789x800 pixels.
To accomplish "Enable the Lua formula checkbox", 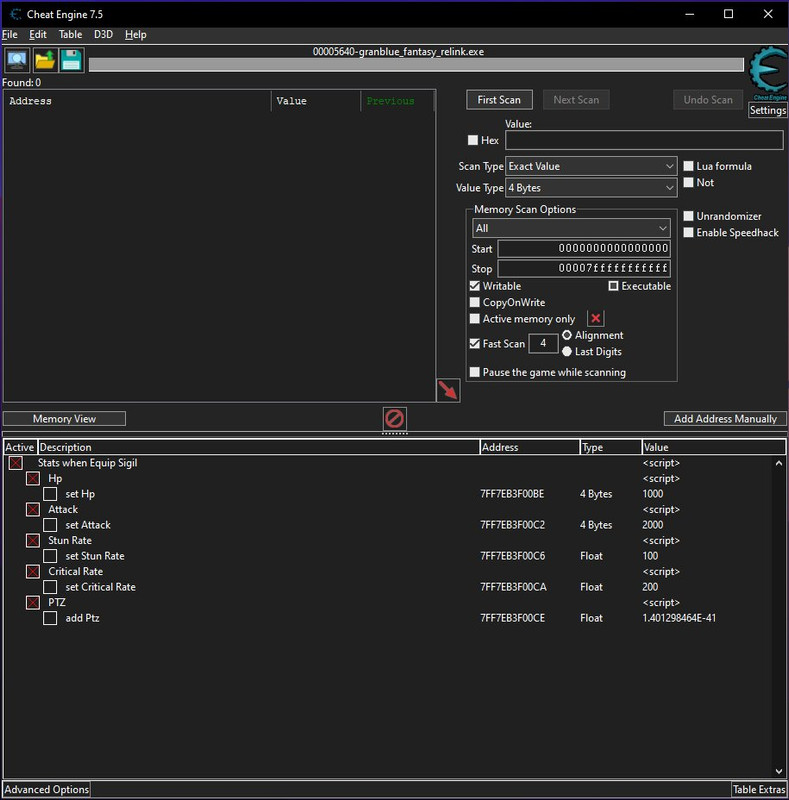I will tap(688, 166).
